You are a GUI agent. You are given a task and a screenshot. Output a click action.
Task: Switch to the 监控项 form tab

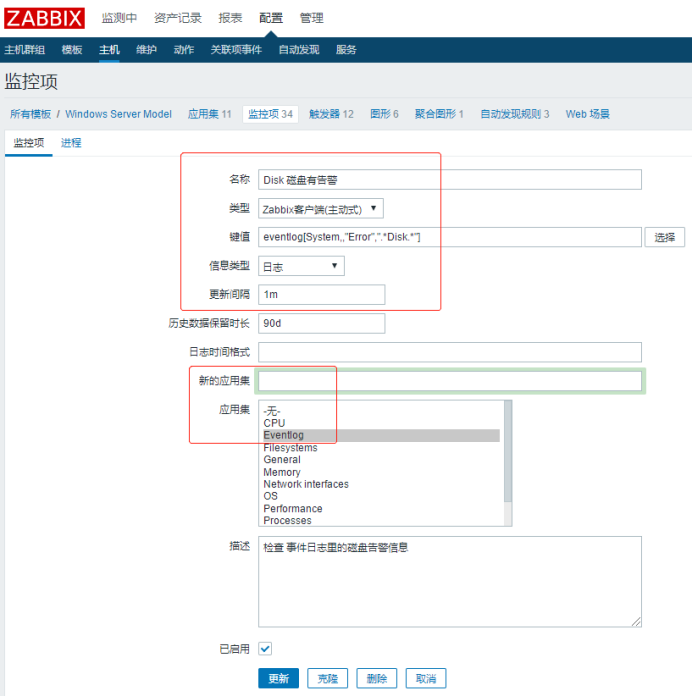click(x=29, y=143)
